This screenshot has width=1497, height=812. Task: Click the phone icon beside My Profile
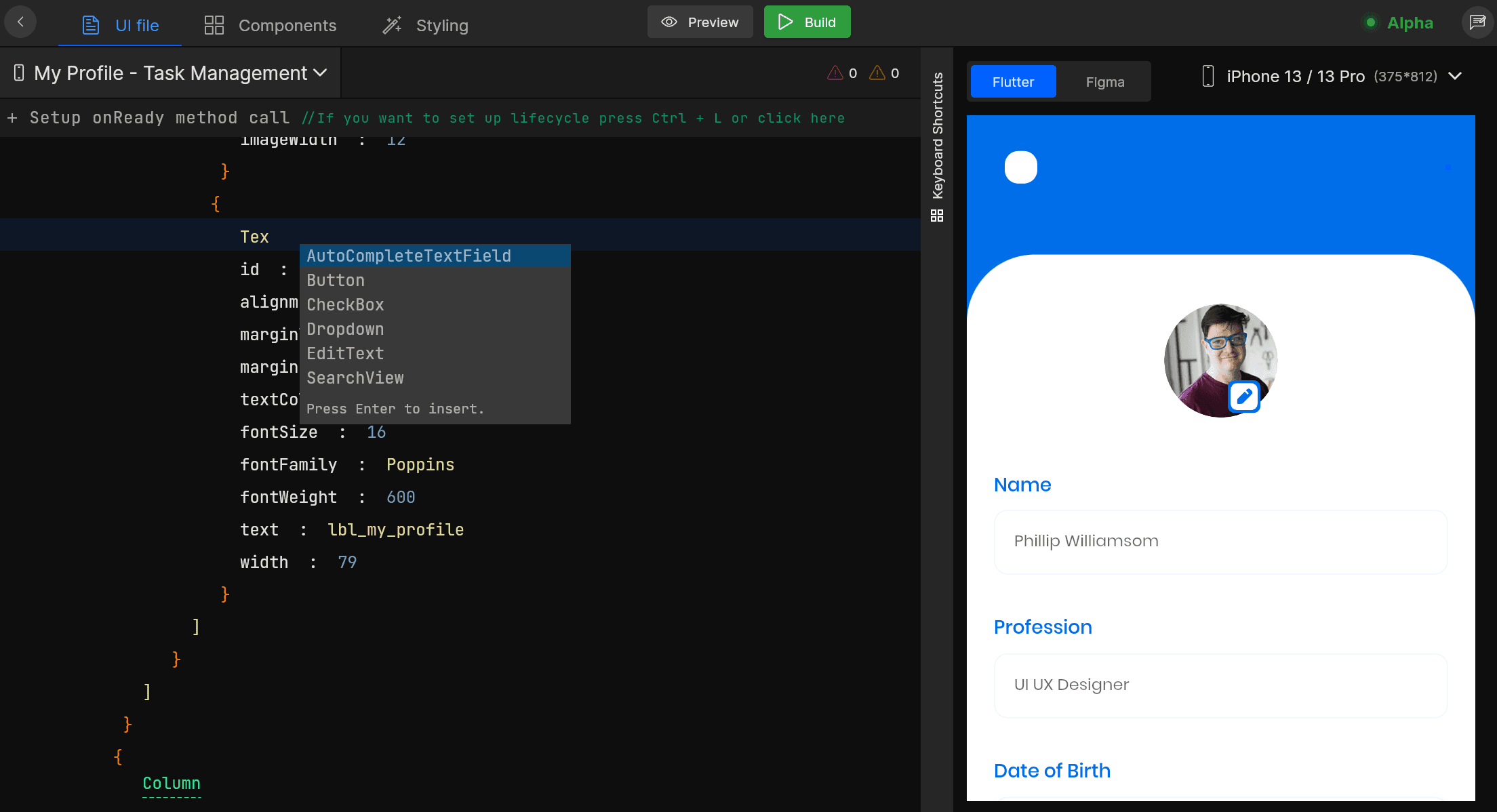[19, 73]
